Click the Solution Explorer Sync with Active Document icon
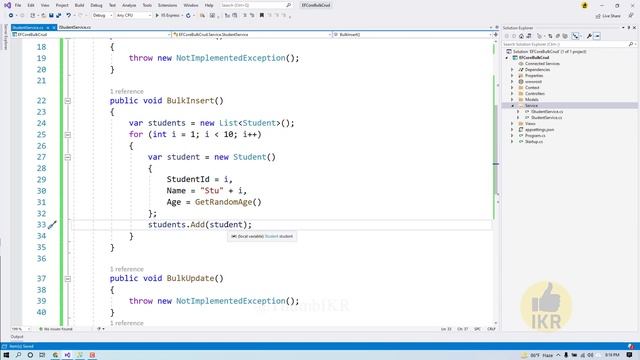The width and height of the screenshot is (640, 360). 550,36
